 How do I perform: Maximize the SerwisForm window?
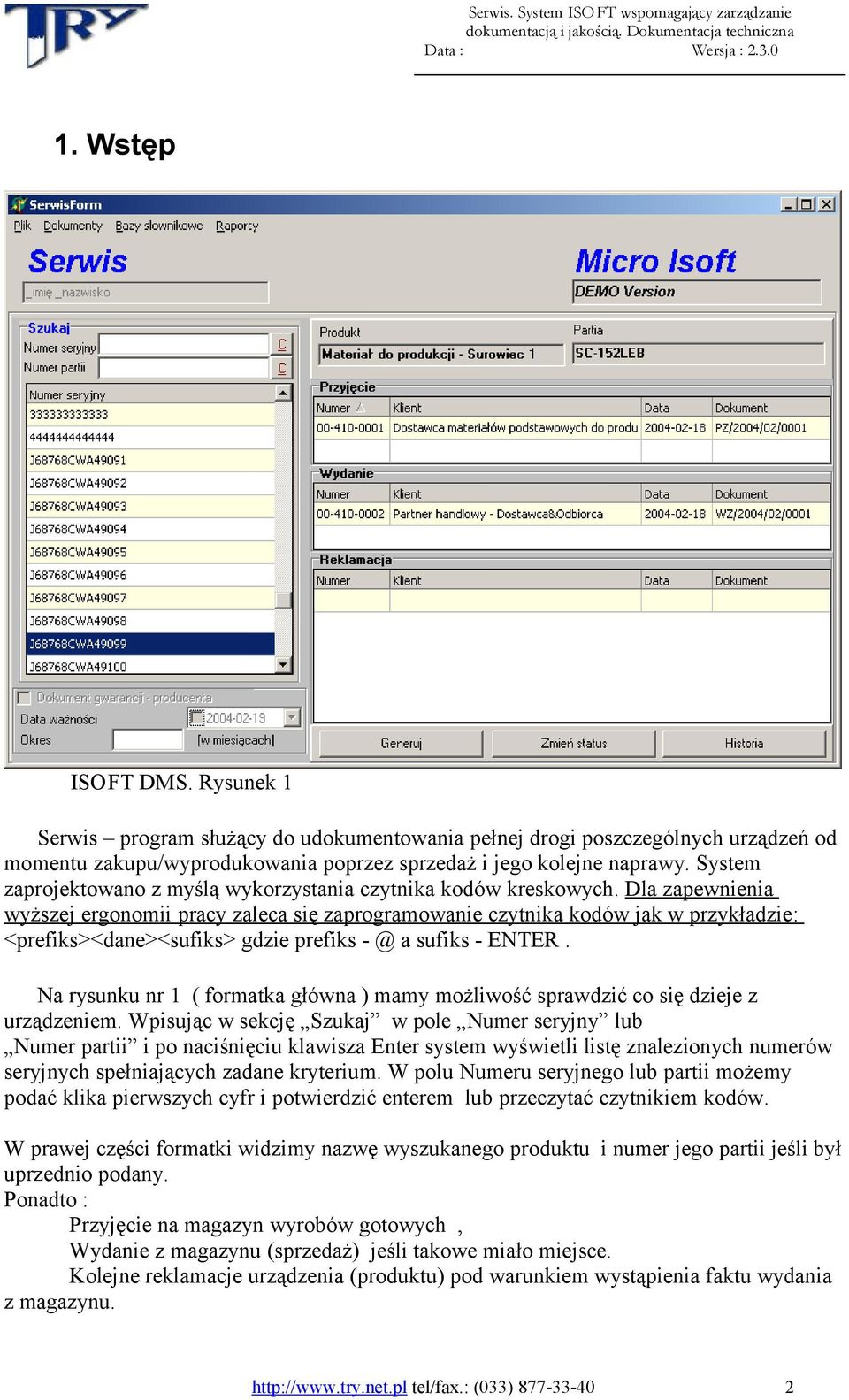click(807, 204)
